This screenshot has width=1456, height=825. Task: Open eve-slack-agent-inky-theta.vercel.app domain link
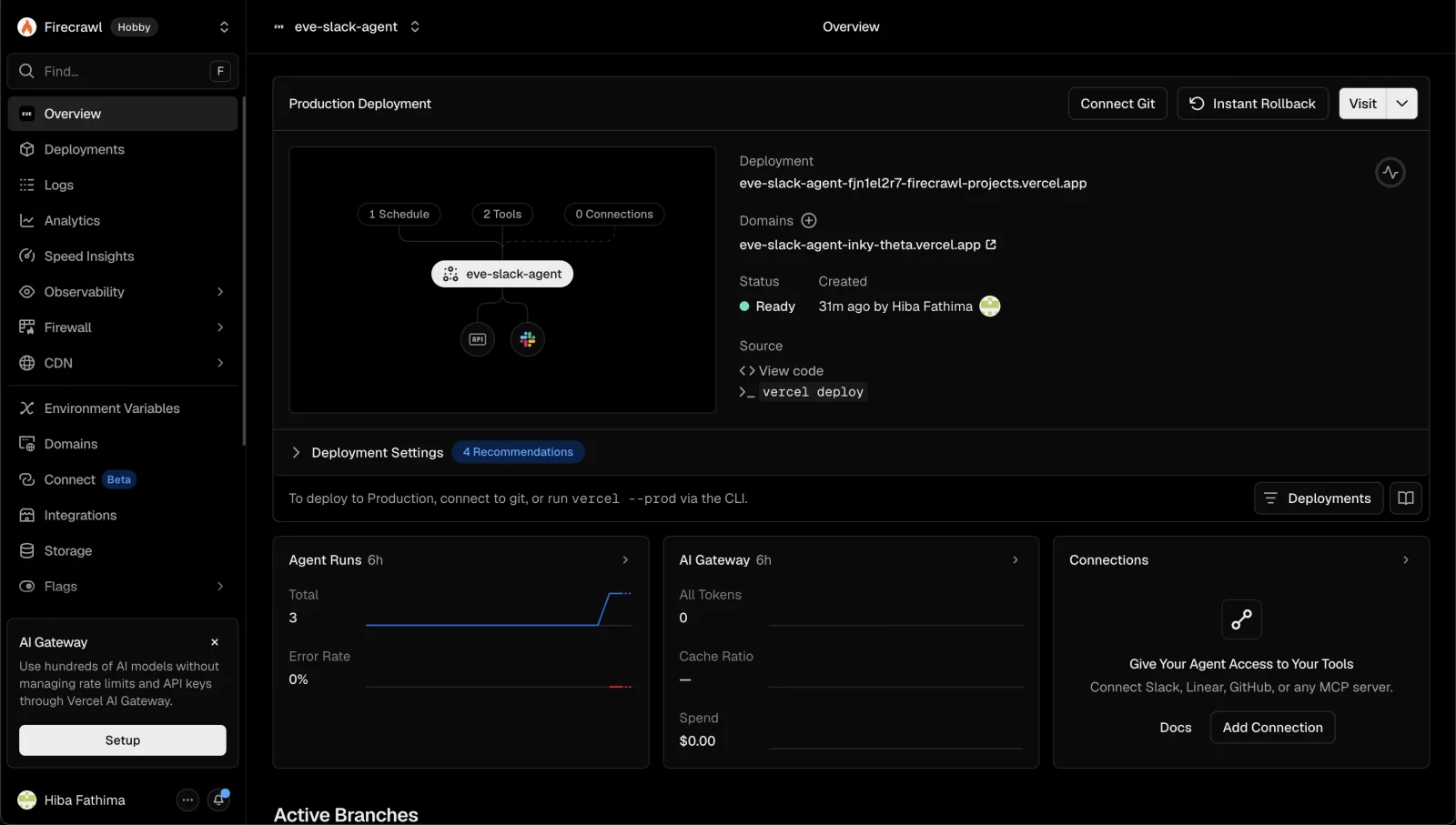(868, 245)
